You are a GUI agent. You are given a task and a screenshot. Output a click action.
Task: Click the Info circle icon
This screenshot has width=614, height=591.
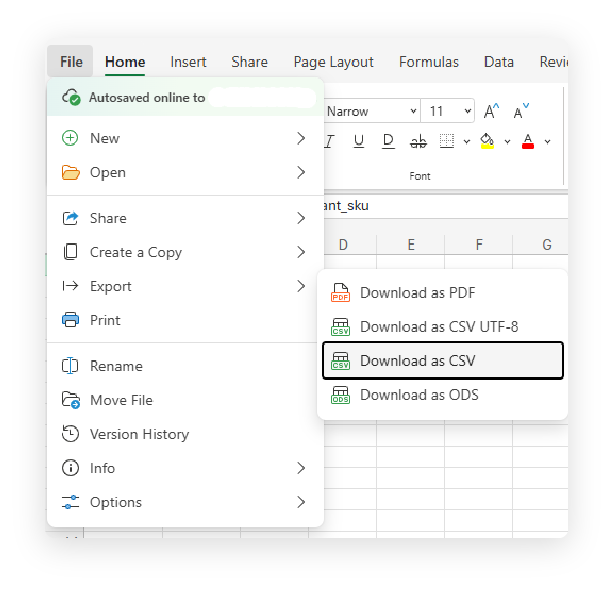pos(70,468)
